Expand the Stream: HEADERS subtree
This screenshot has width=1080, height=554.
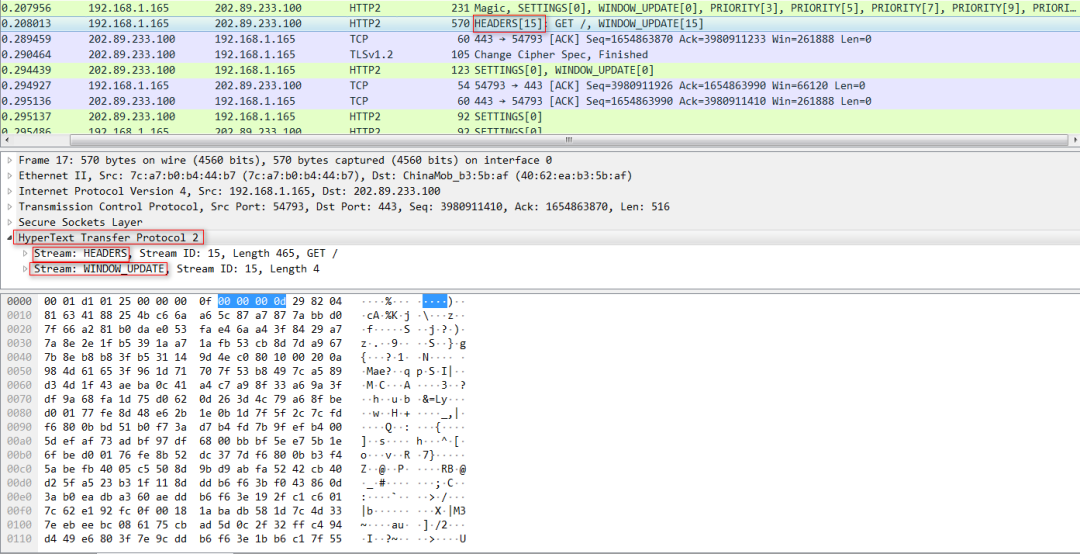26,253
